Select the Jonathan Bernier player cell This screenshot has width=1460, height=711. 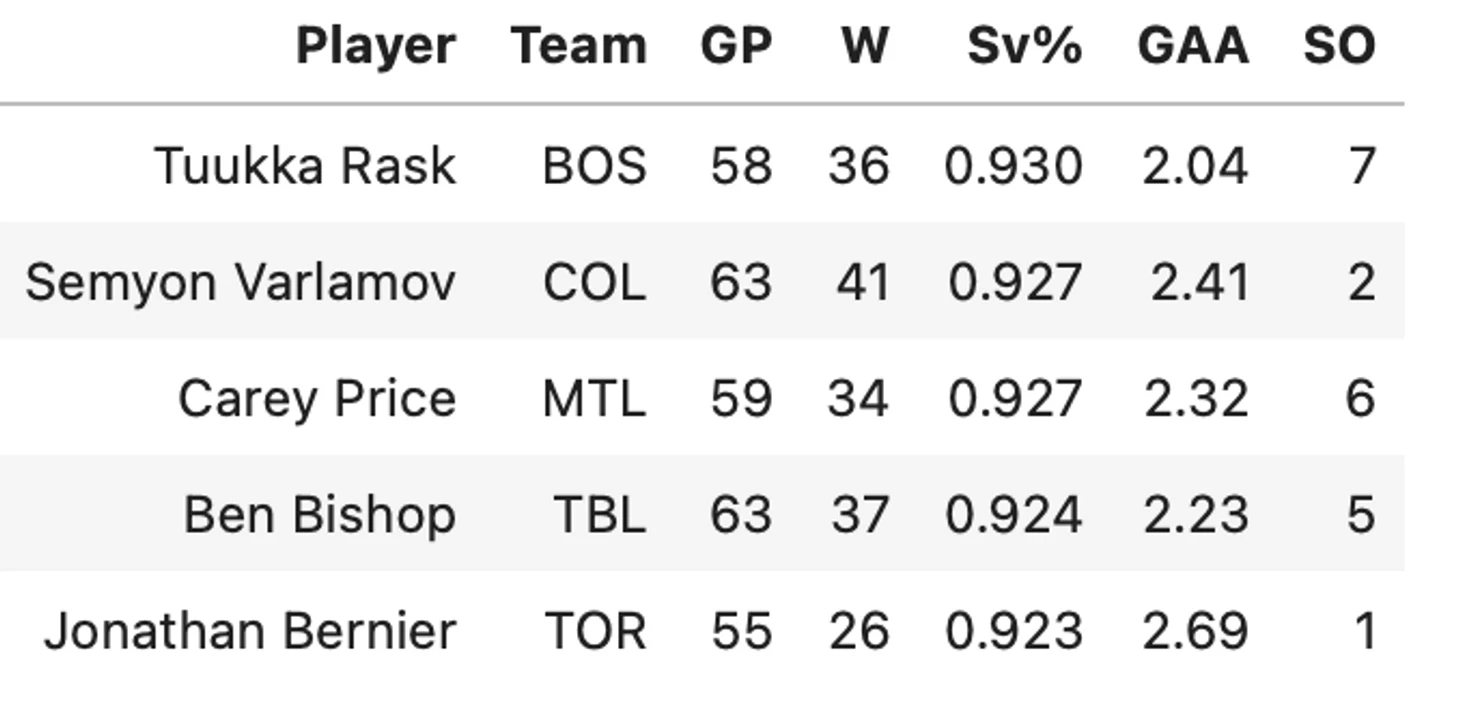point(250,631)
